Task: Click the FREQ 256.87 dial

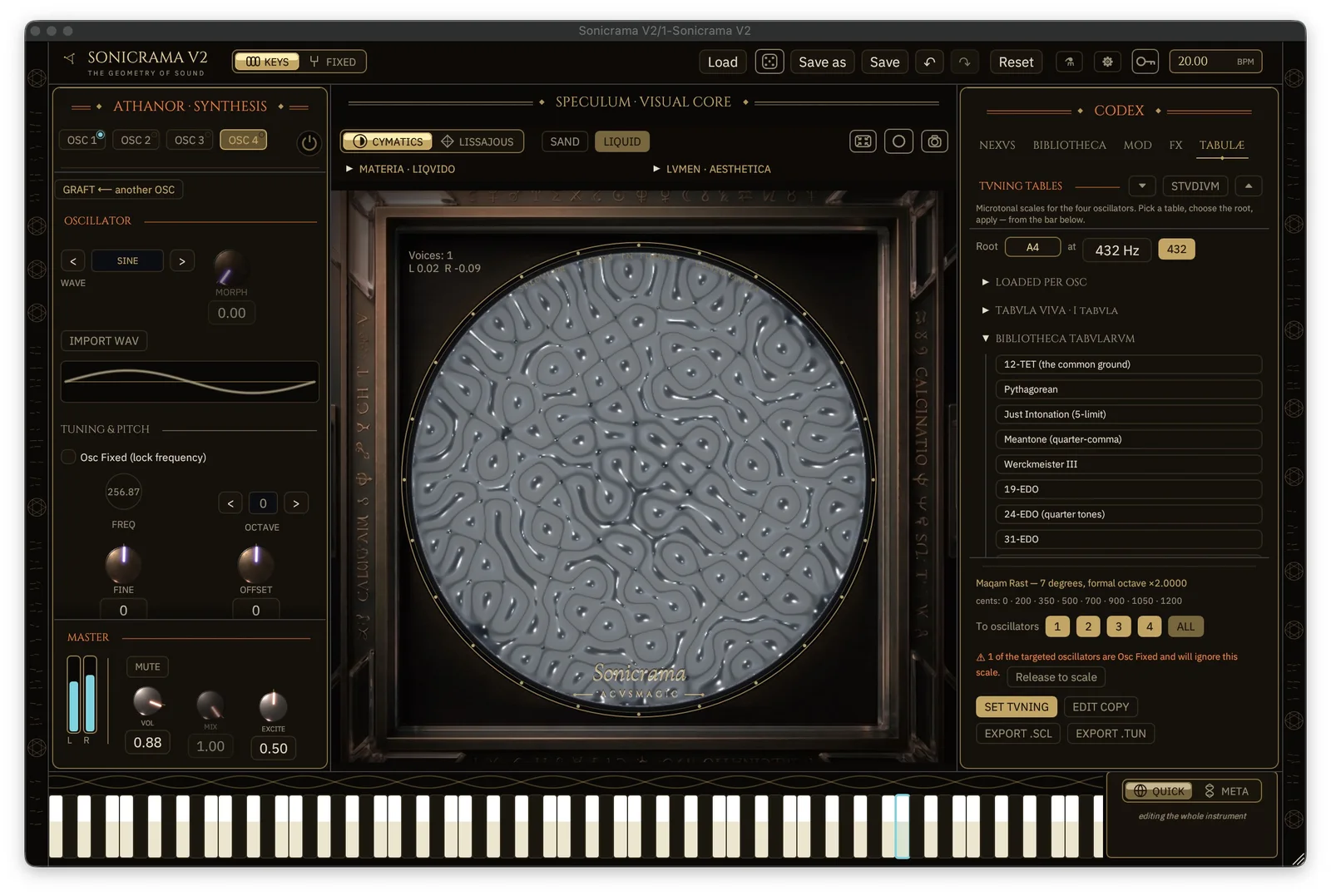Action: point(123,492)
